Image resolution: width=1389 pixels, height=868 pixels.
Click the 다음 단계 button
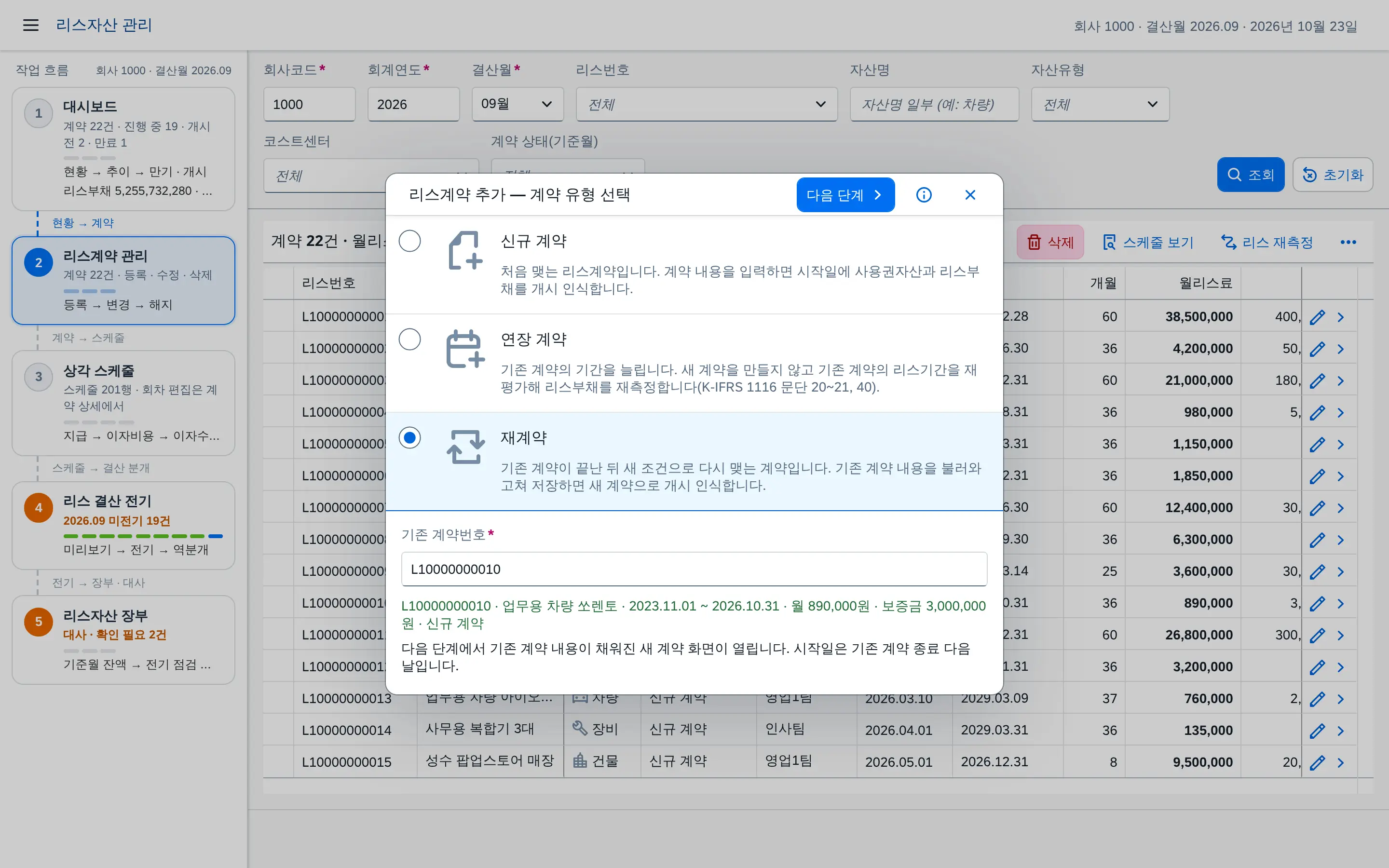coord(845,195)
